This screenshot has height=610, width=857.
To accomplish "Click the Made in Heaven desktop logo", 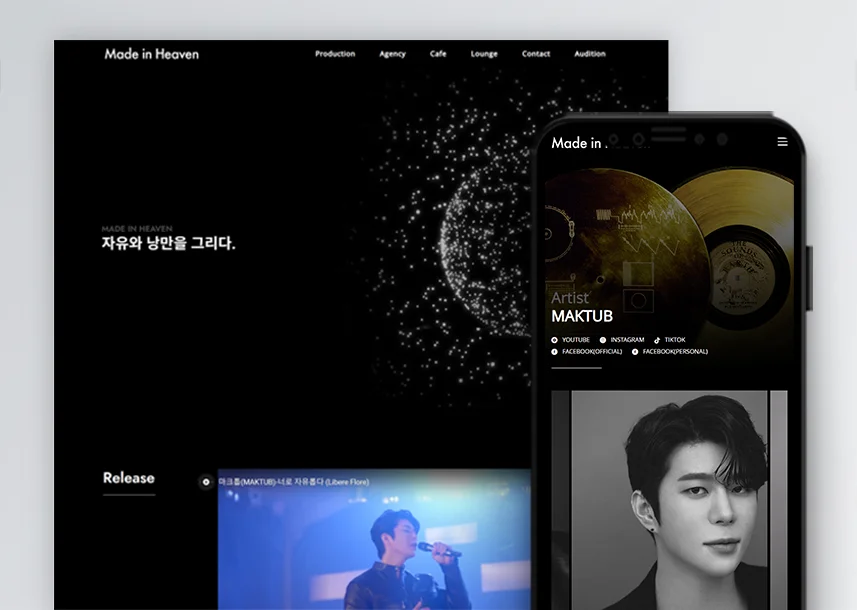I will tap(151, 54).
